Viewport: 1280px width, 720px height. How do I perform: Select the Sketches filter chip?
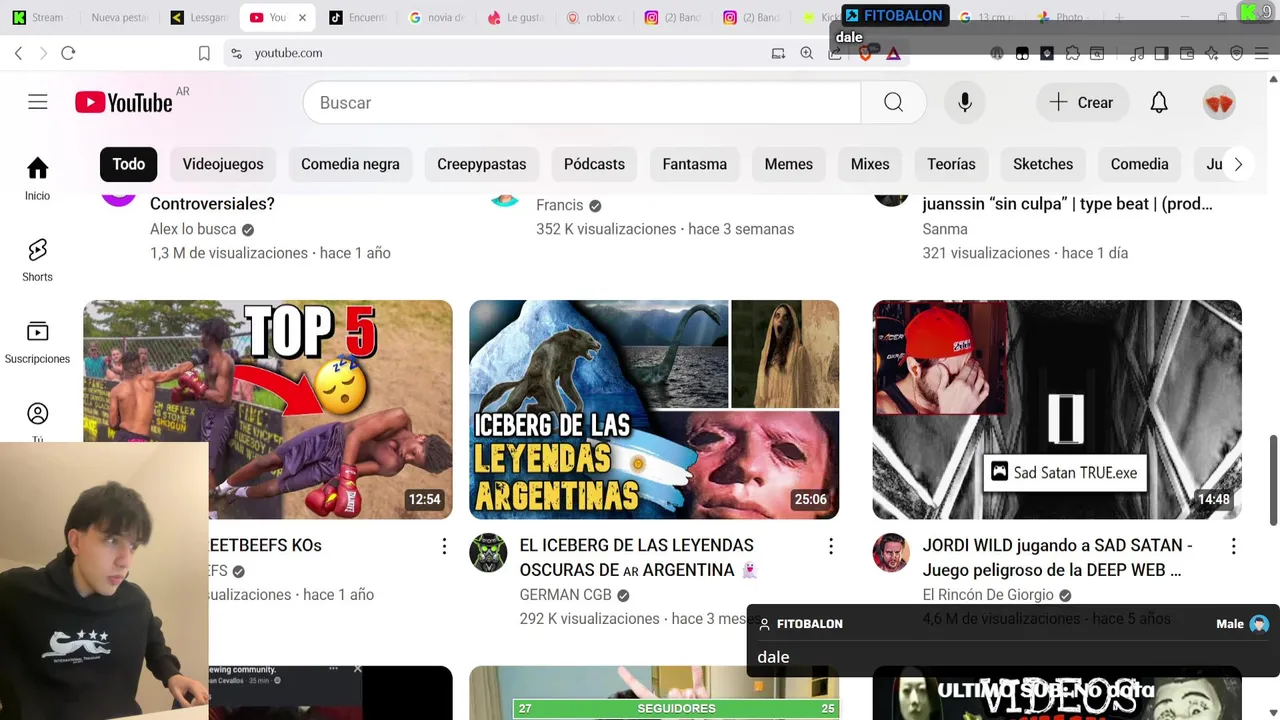pos(1043,164)
